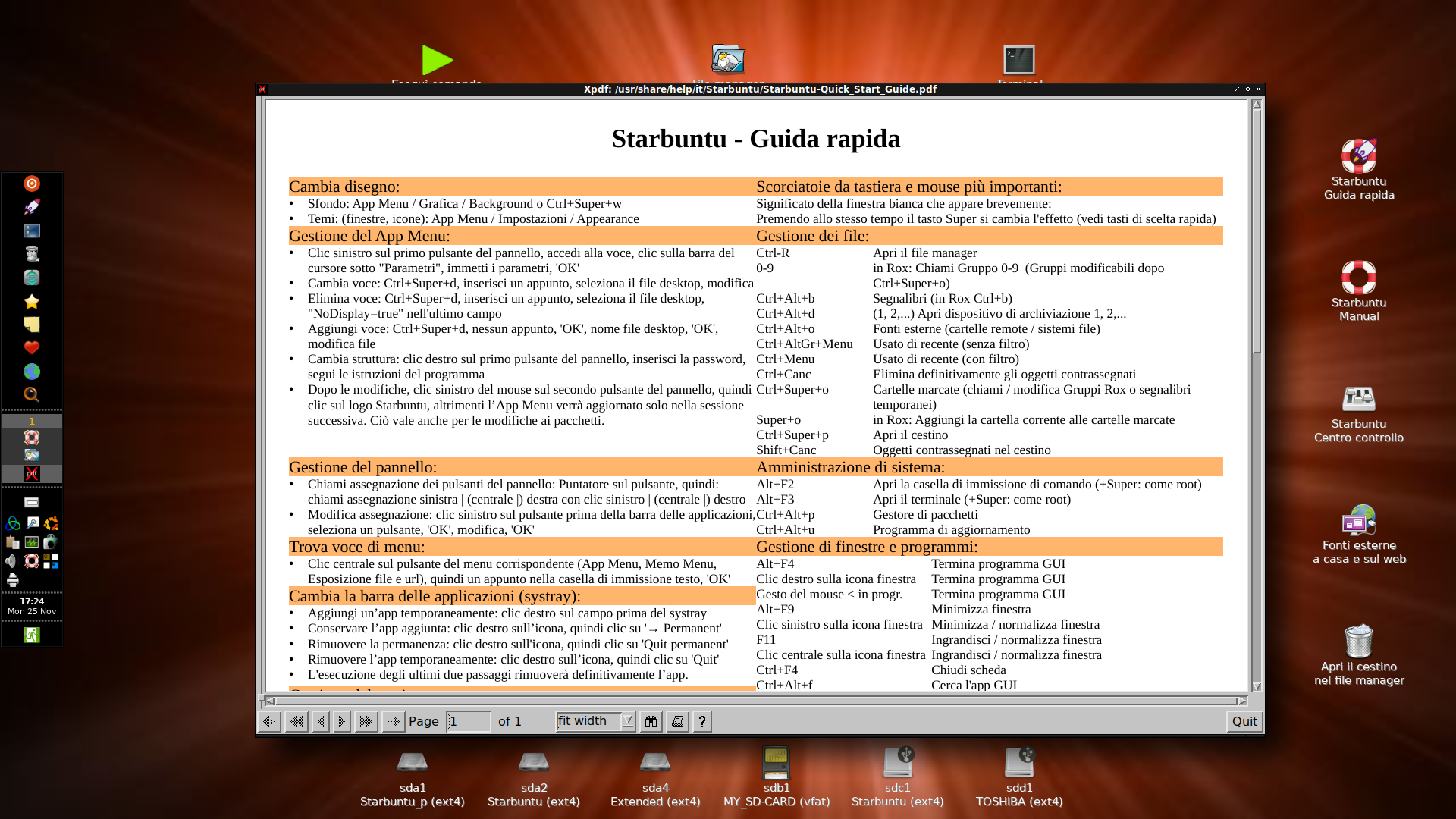The width and height of the screenshot is (1456, 819).
Task: Jump to last page double arrow
Action: pyautogui.click(x=366, y=721)
